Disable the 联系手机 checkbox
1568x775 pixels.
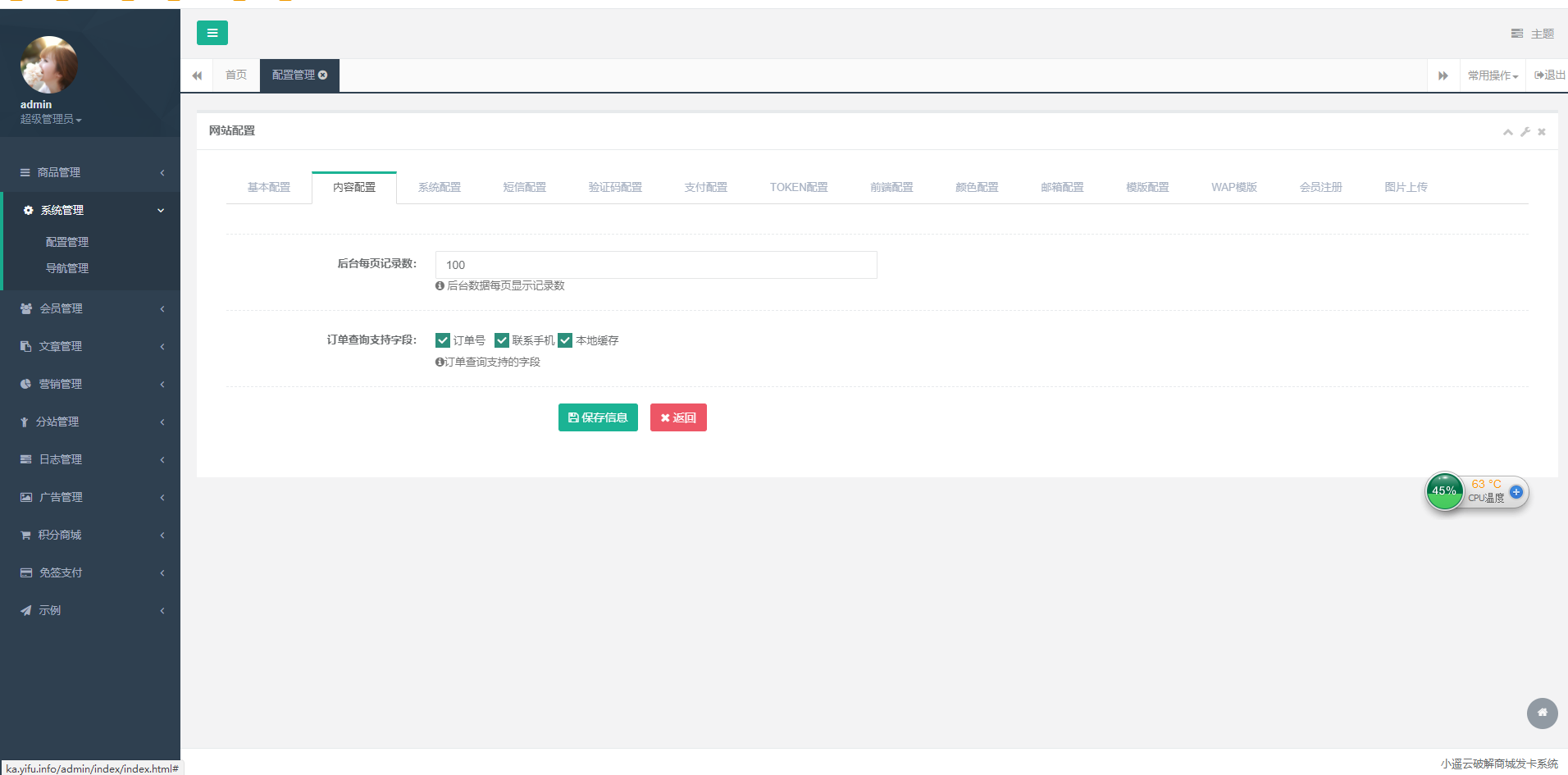click(x=502, y=340)
